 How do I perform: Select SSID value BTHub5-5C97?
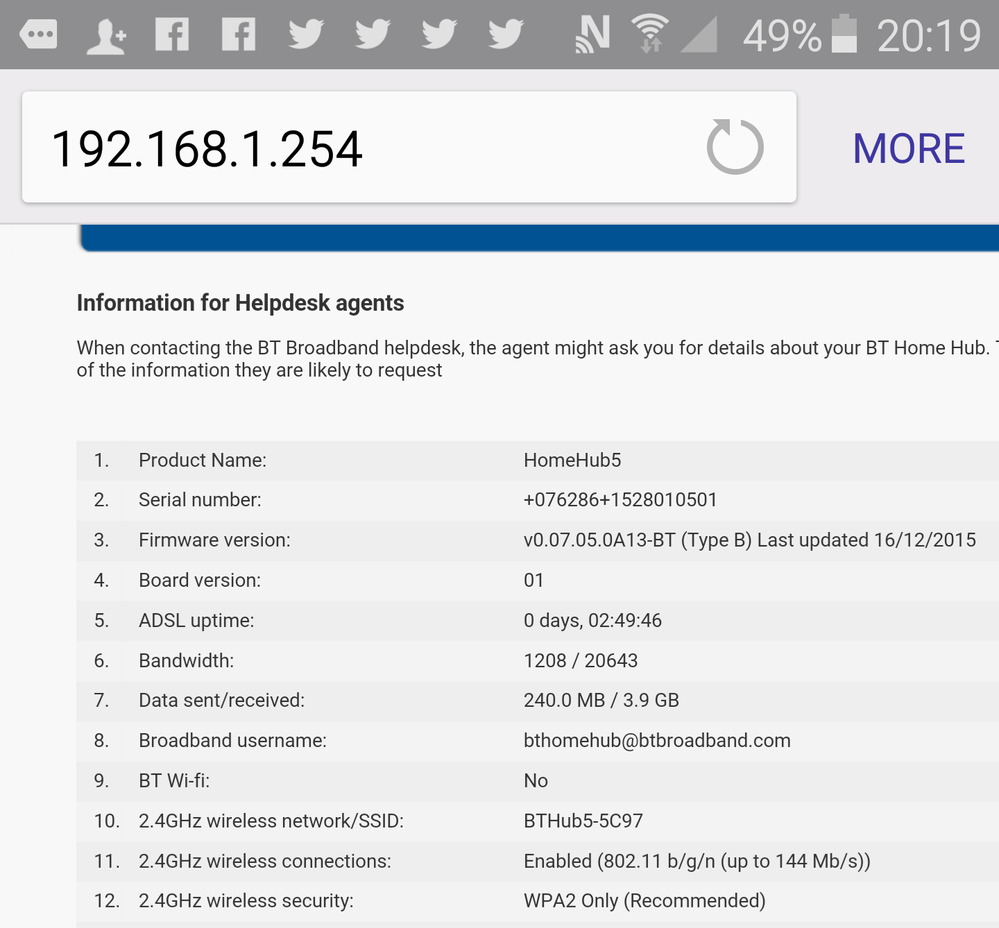pyautogui.click(x=583, y=821)
